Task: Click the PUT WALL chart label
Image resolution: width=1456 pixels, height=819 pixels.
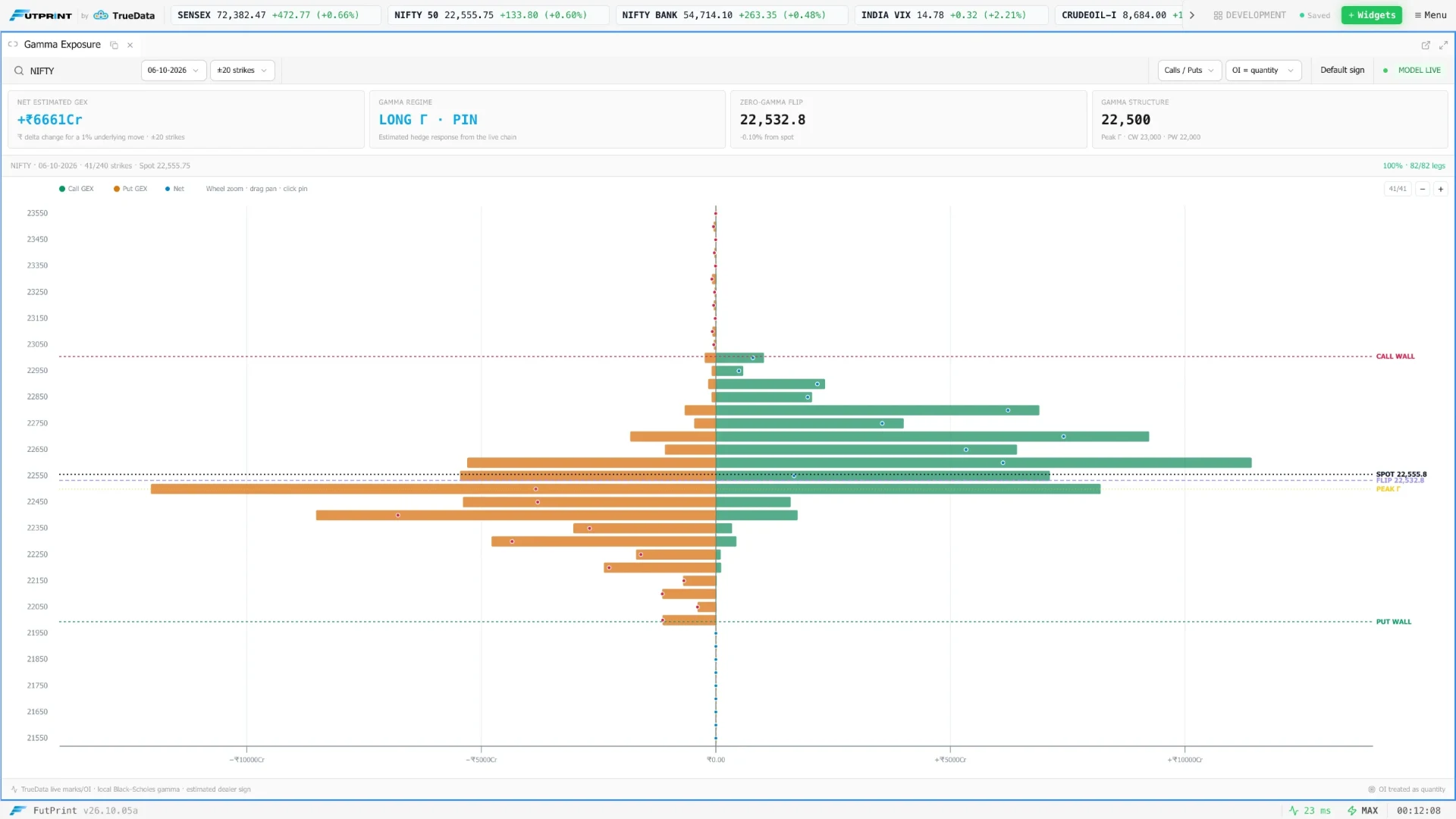Action: (1394, 622)
